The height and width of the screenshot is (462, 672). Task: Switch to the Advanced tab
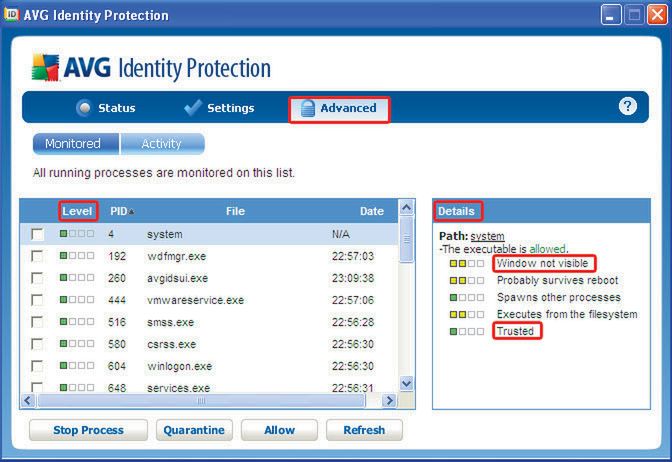click(339, 108)
